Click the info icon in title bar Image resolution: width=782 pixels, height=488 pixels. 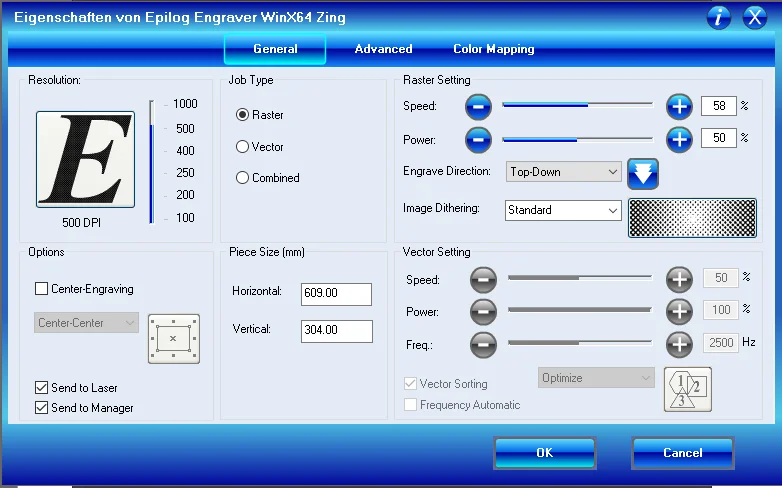click(x=719, y=17)
